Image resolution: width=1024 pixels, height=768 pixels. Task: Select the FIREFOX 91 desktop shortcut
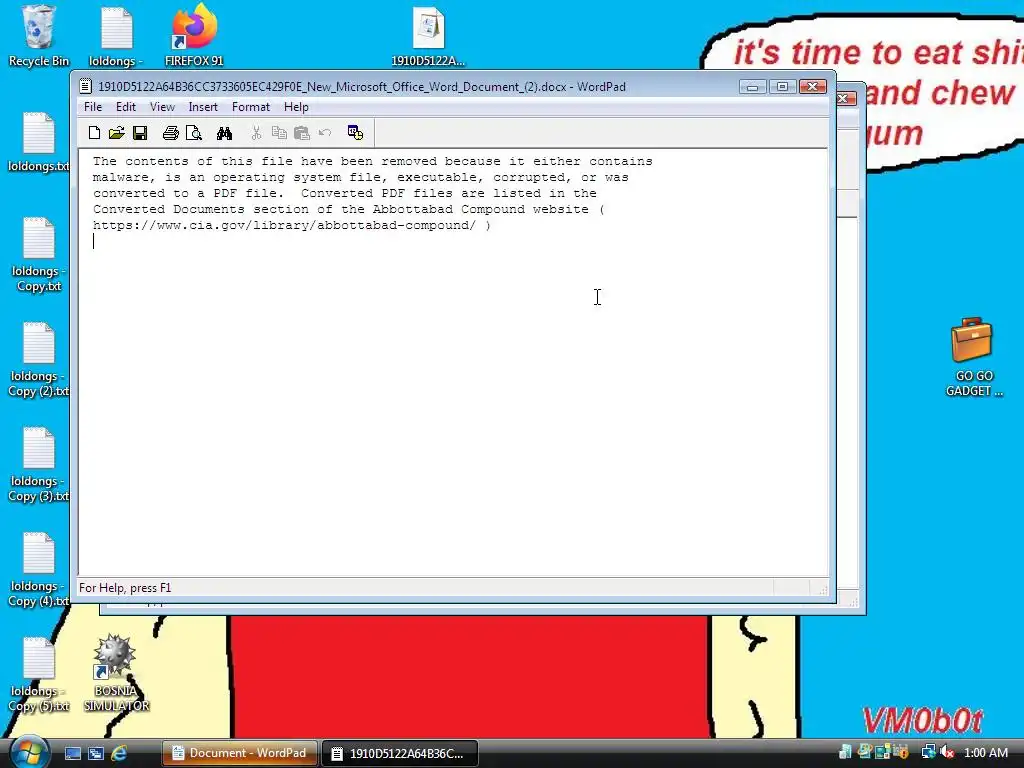coord(194,36)
